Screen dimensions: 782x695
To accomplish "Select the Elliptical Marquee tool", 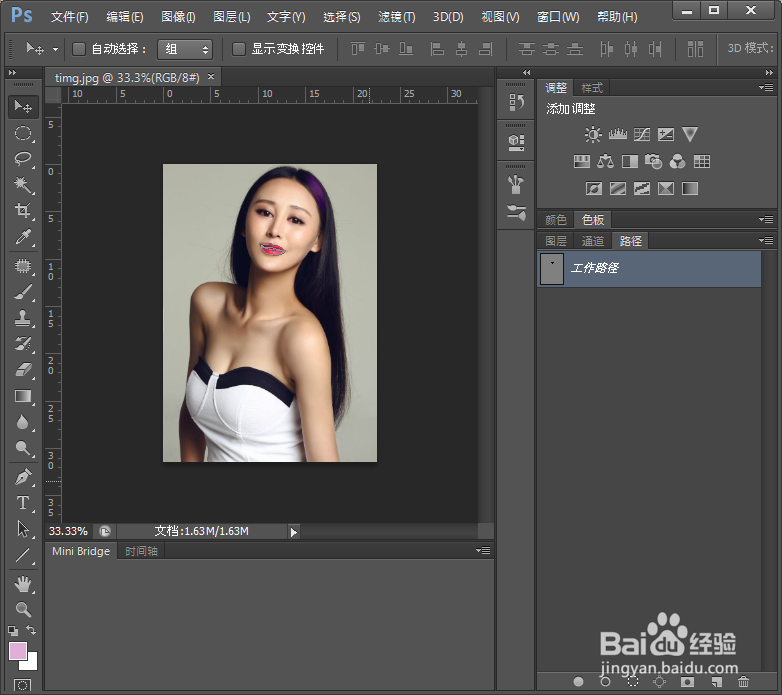I will (23, 133).
